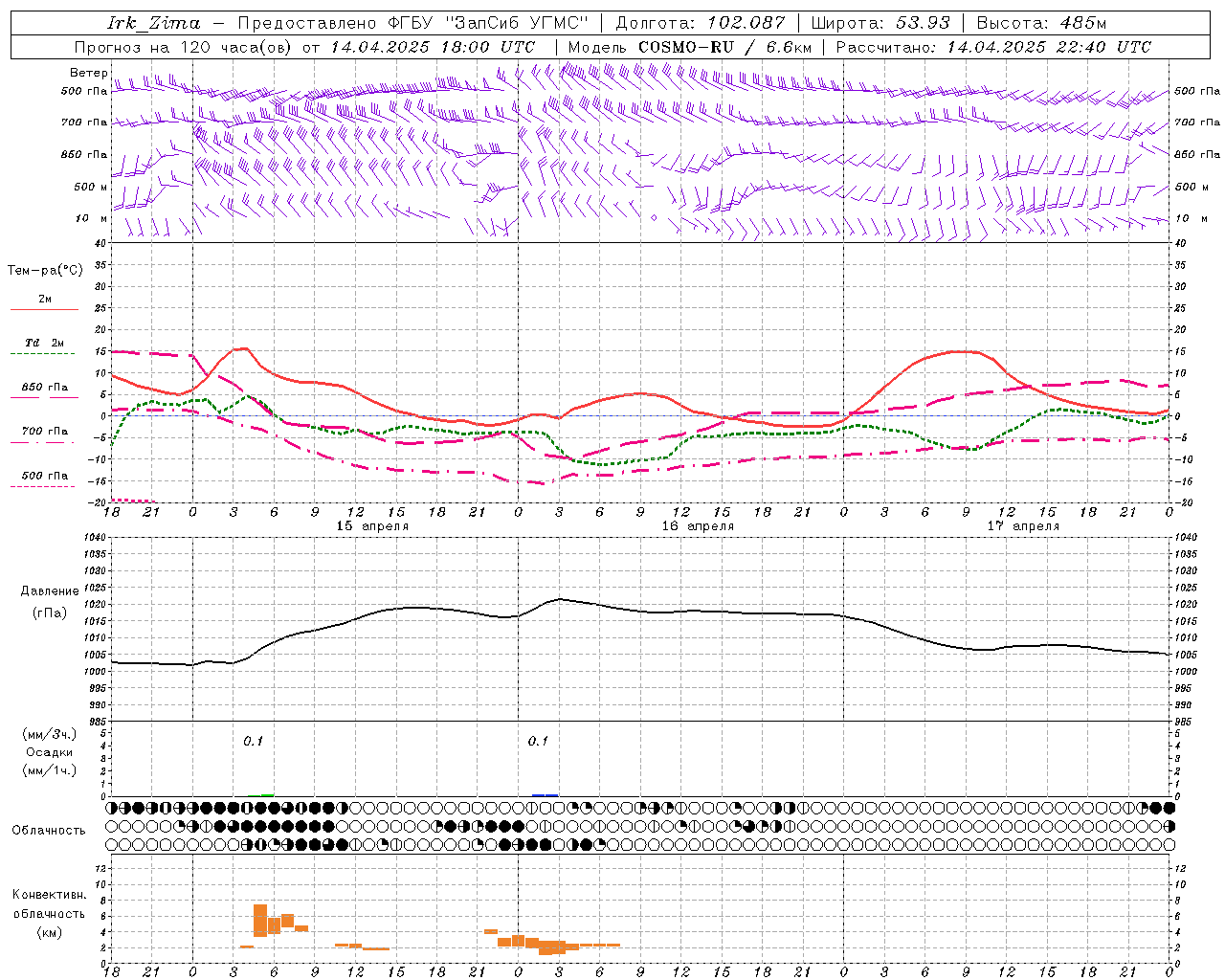Screen dimensions: 1225x980
Task: Click the '15 апреля' date label
Action: (x=372, y=526)
